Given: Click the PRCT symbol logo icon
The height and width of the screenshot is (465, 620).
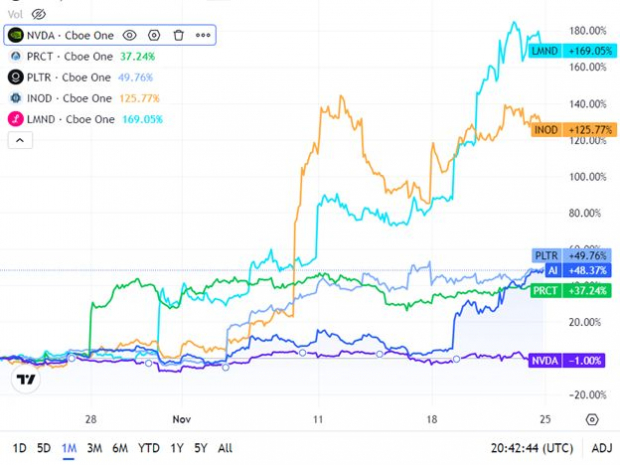Looking at the screenshot, I should [x=16, y=56].
